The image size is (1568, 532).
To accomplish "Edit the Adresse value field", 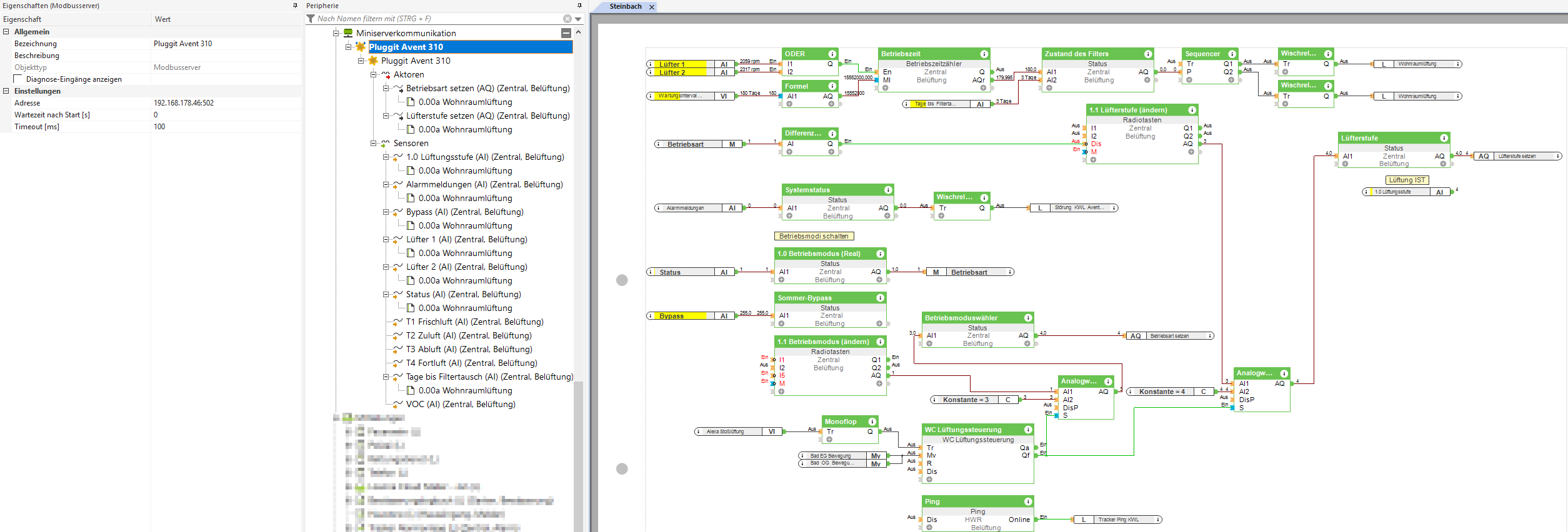I will (x=225, y=103).
